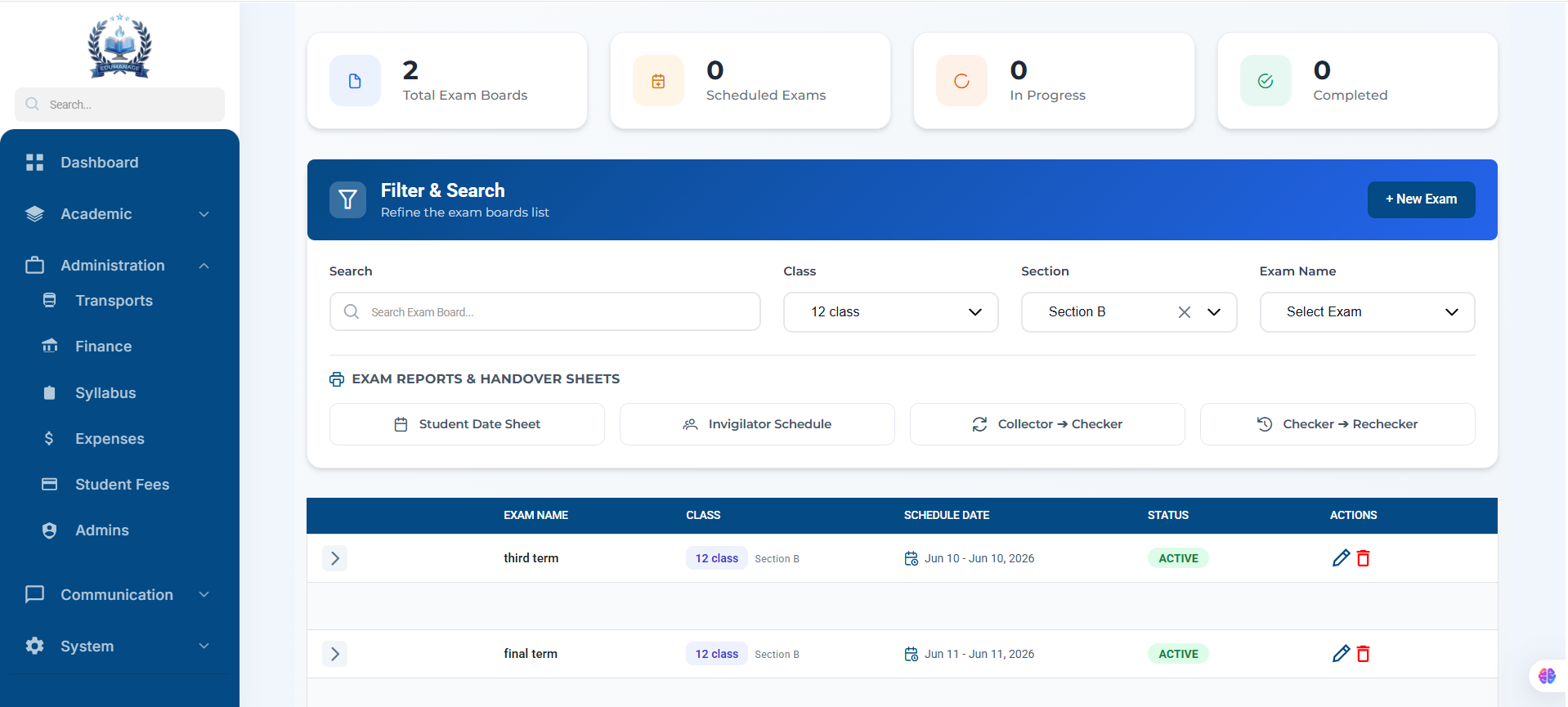Click the third term exam name

click(x=531, y=558)
